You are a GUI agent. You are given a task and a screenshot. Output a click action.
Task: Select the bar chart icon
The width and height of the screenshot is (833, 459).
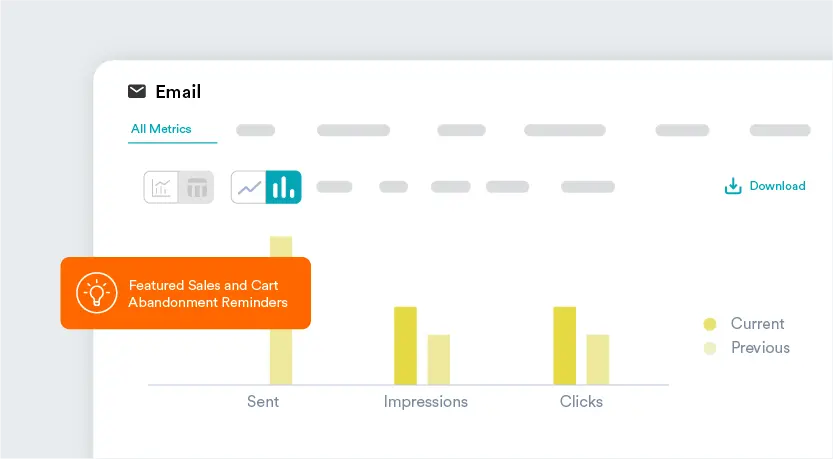coord(283,187)
